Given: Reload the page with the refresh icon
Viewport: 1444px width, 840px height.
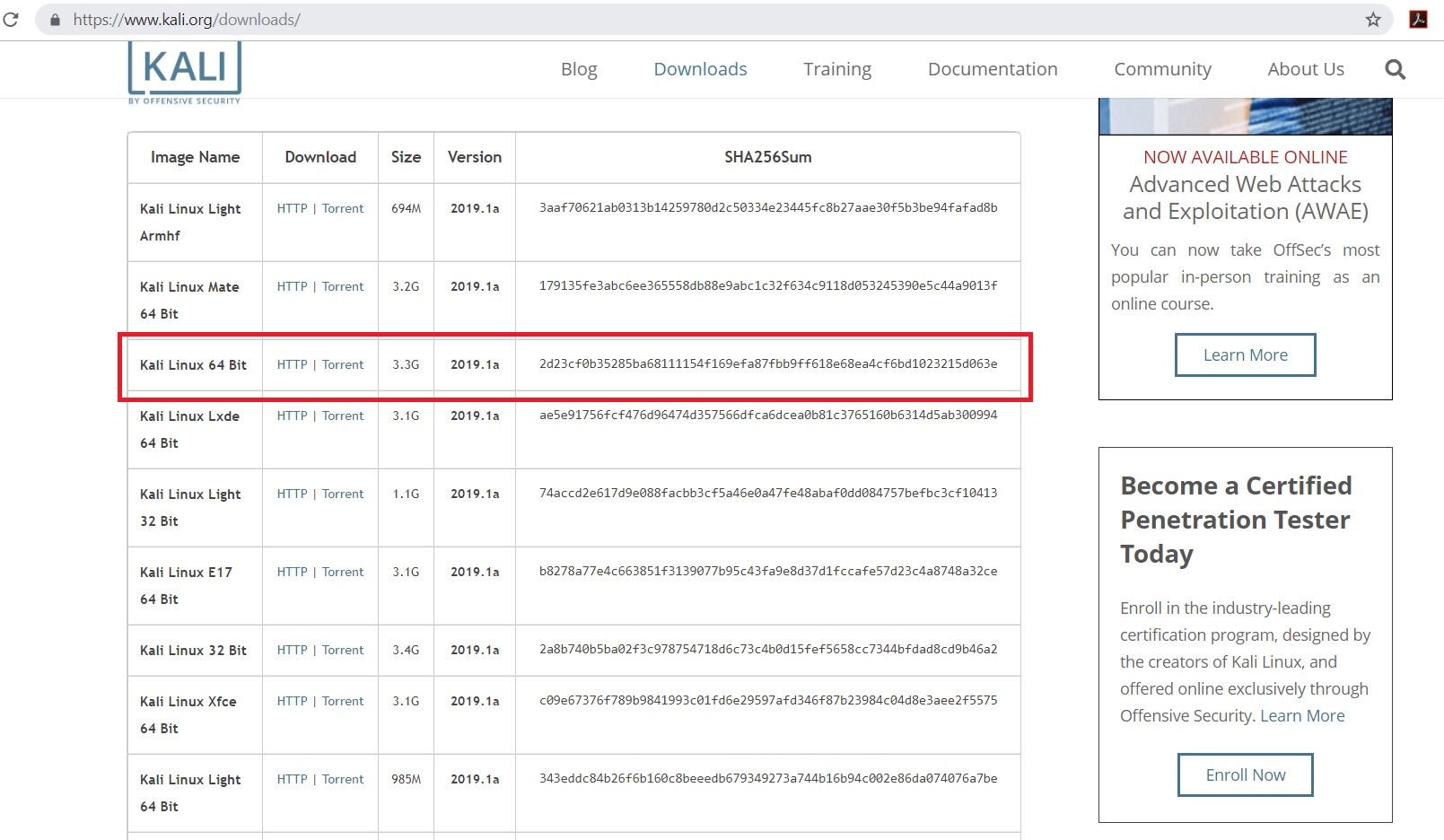Looking at the screenshot, I should coord(11,19).
